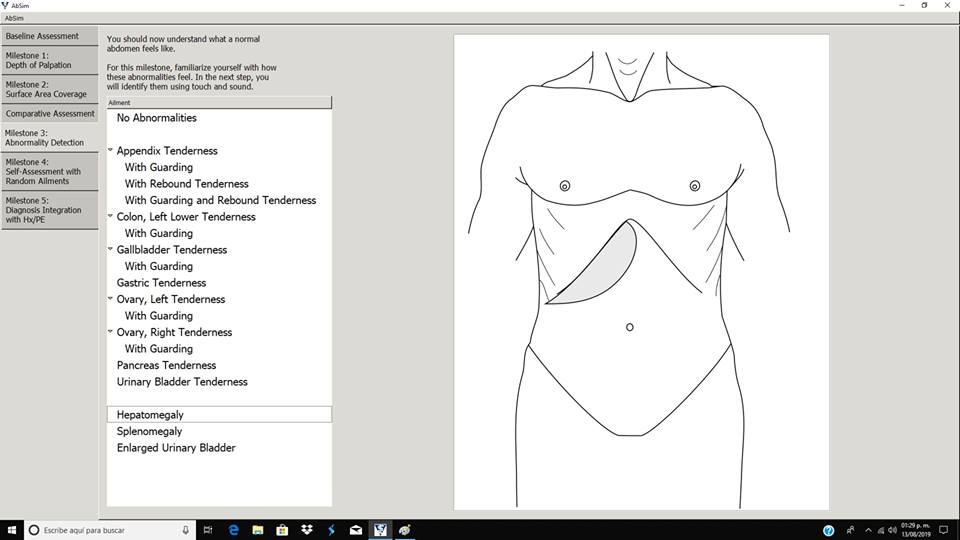Go to Milestone 1: Depth of Palpation
The width and height of the screenshot is (960, 540).
(x=49, y=60)
